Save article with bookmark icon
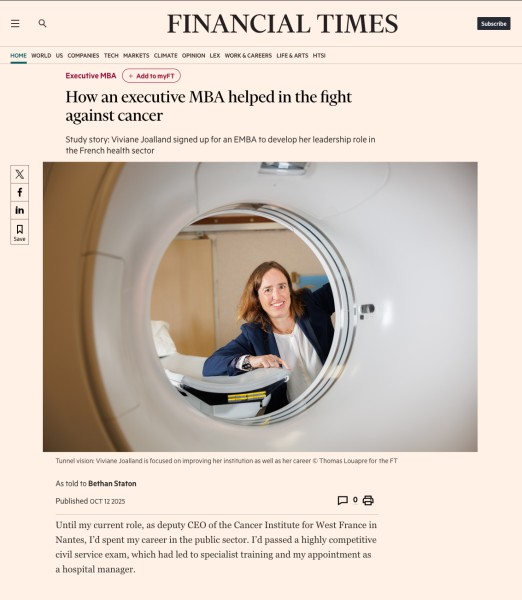Image resolution: width=522 pixels, height=600 pixels. point(20,232)
